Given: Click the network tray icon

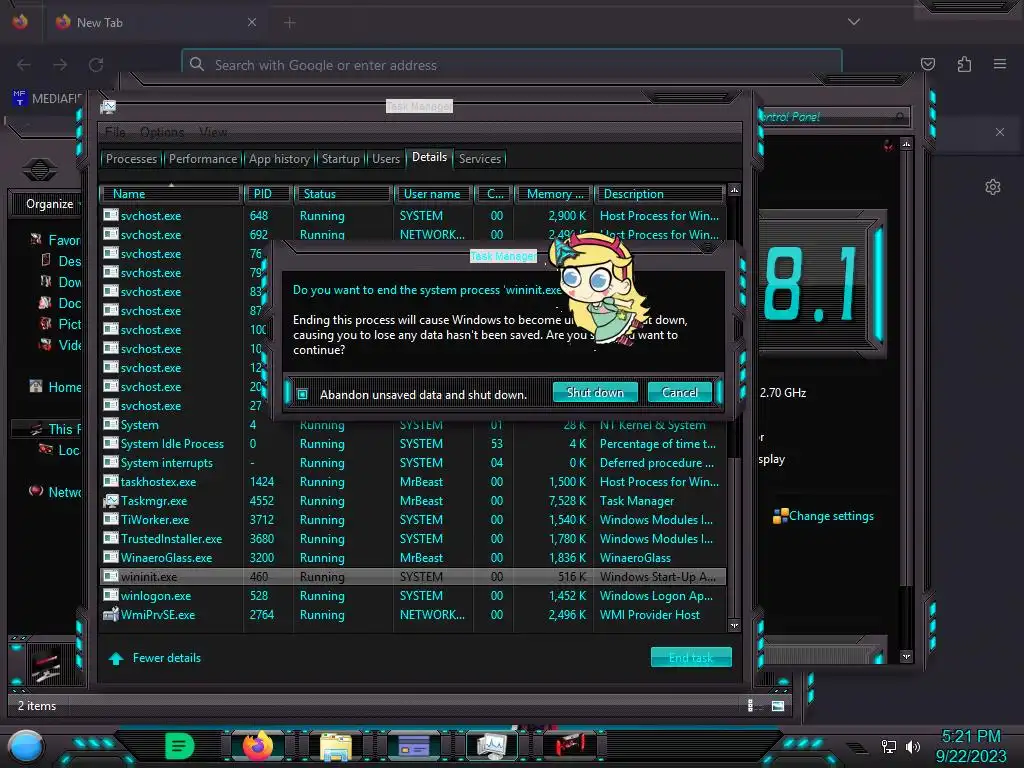Looking at the screenshot, I should pos(888,746).
